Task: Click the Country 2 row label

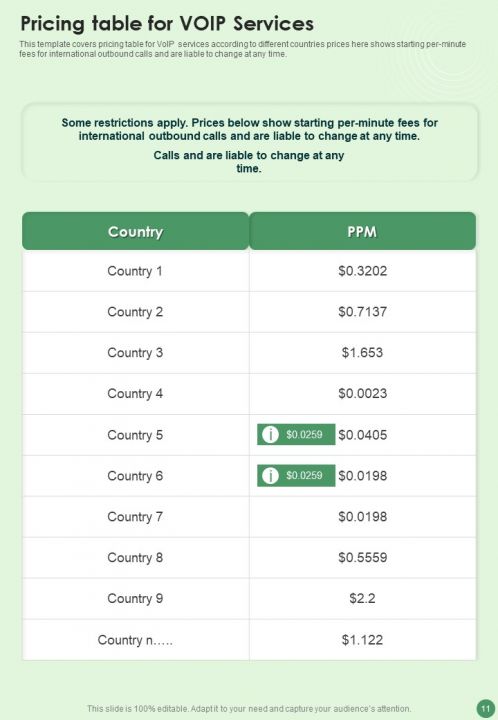Action: pos(135,312)
